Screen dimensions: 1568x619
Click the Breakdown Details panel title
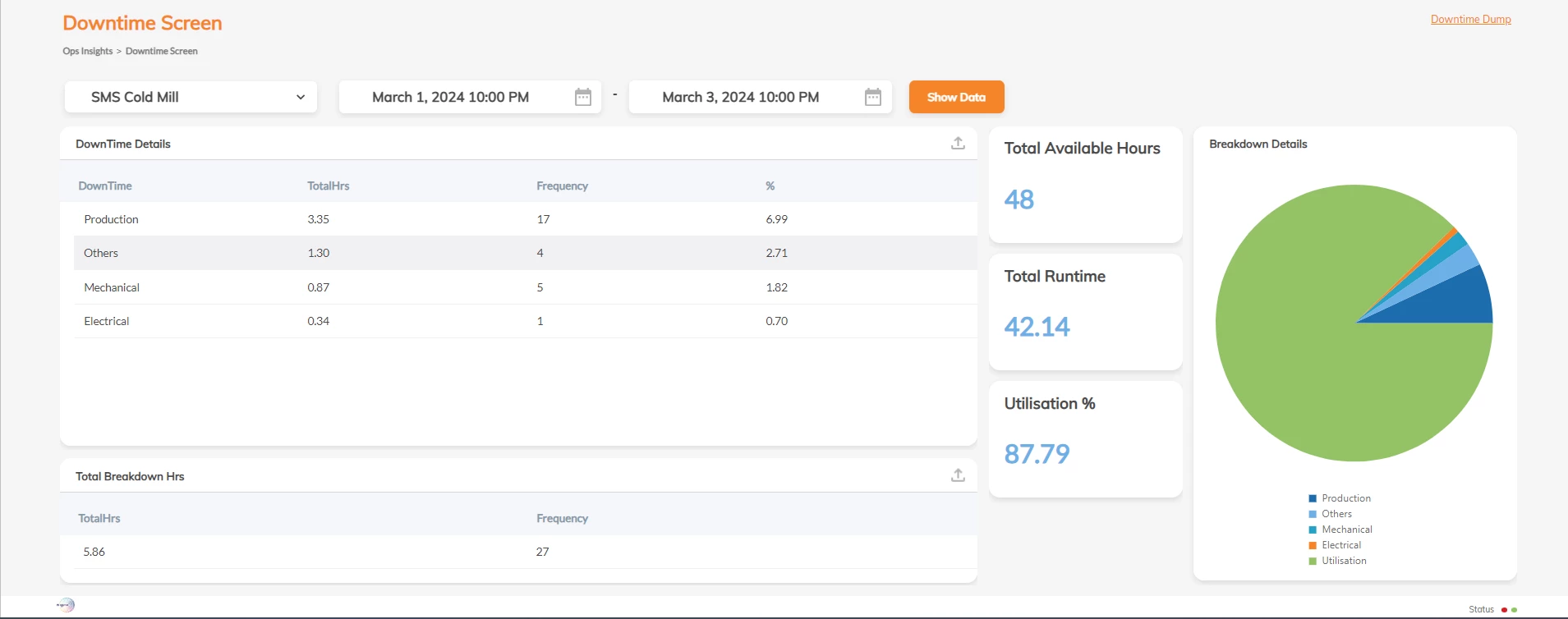(x=1258, y=144)
